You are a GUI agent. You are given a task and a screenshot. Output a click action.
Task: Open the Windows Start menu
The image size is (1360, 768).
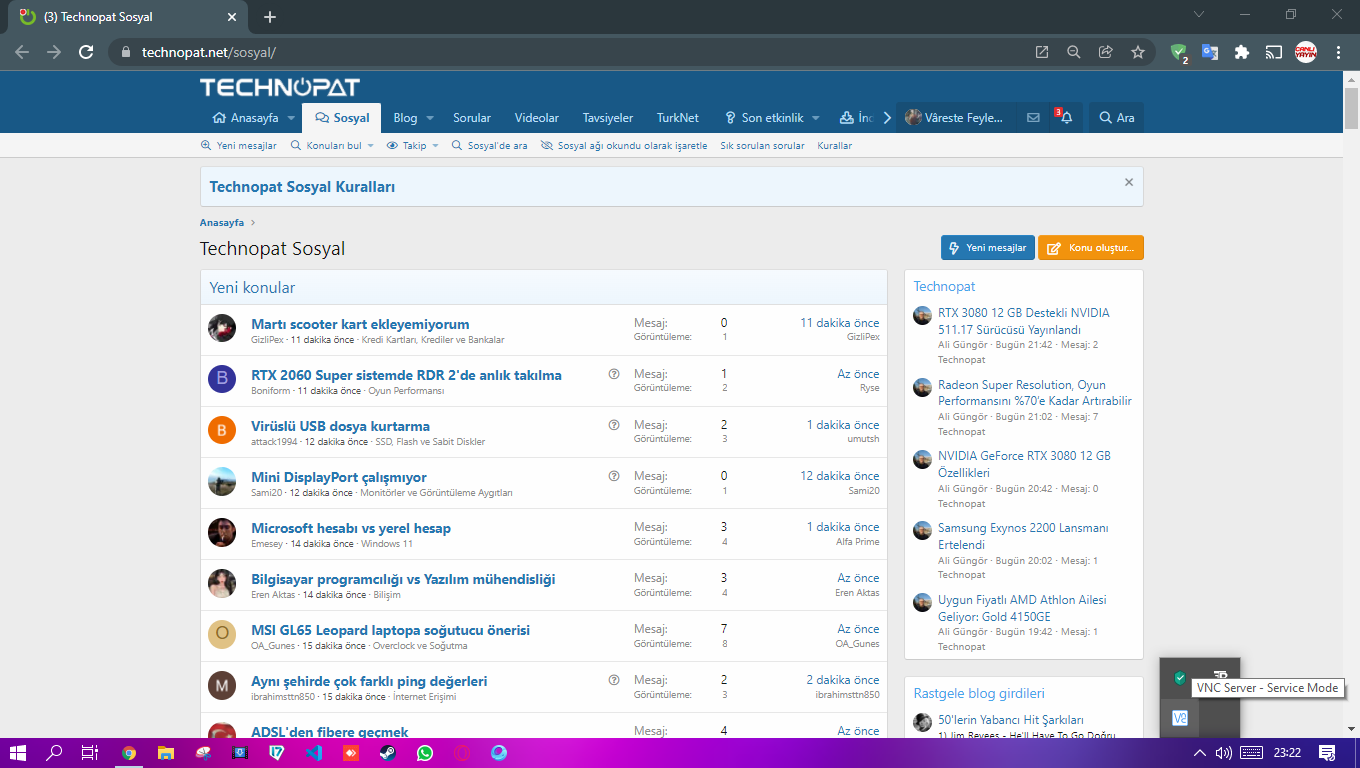pos(18,753)
